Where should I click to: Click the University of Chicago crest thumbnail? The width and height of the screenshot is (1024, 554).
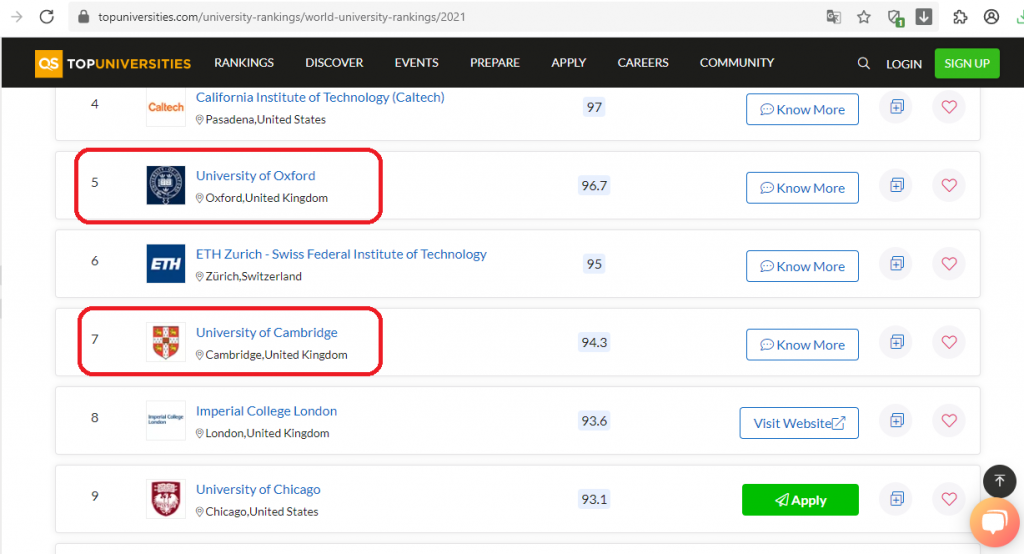tap(166, 498)
